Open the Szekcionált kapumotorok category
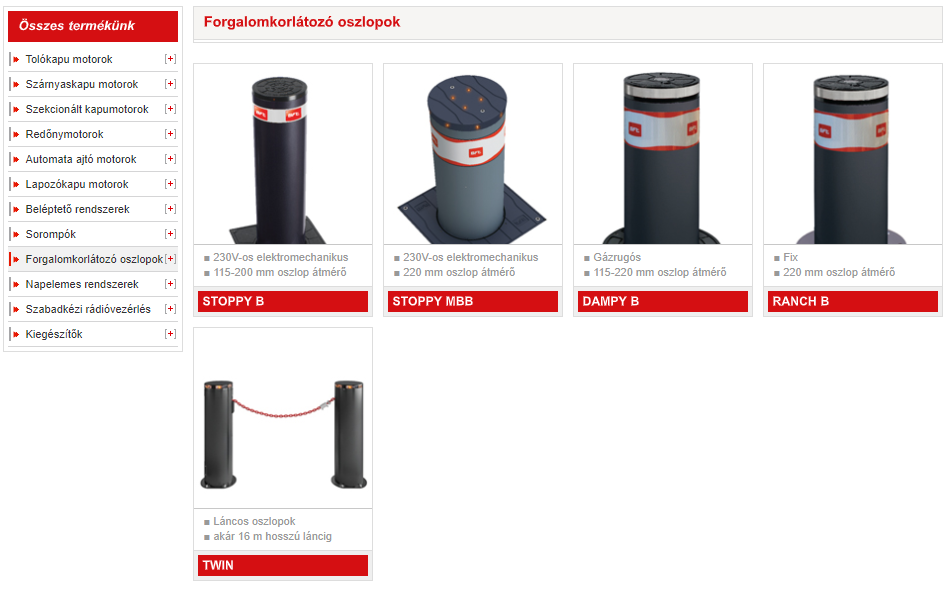The image size is (951, 589). pos(87,109)
